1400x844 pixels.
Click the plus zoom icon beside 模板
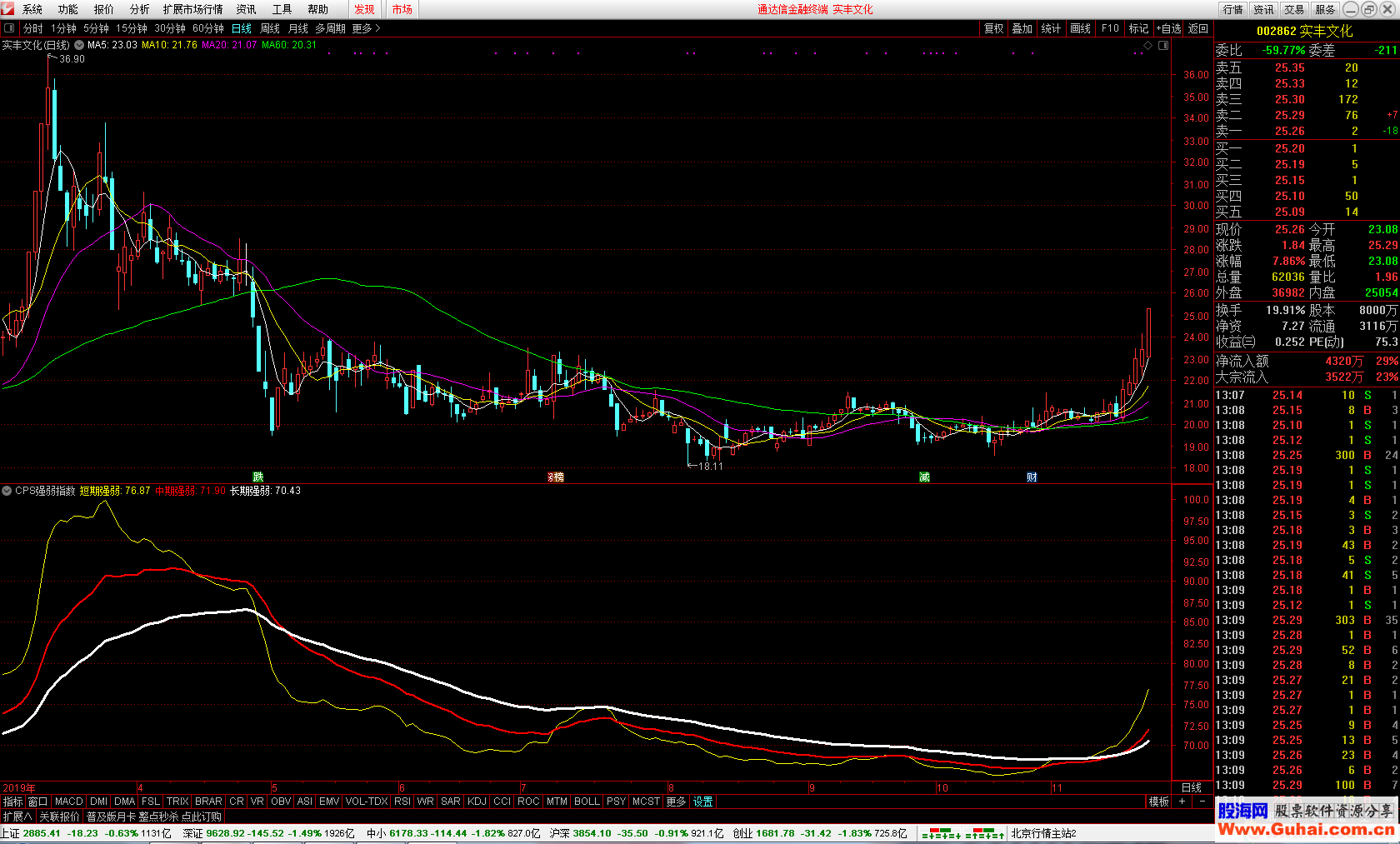[1182, 802]
